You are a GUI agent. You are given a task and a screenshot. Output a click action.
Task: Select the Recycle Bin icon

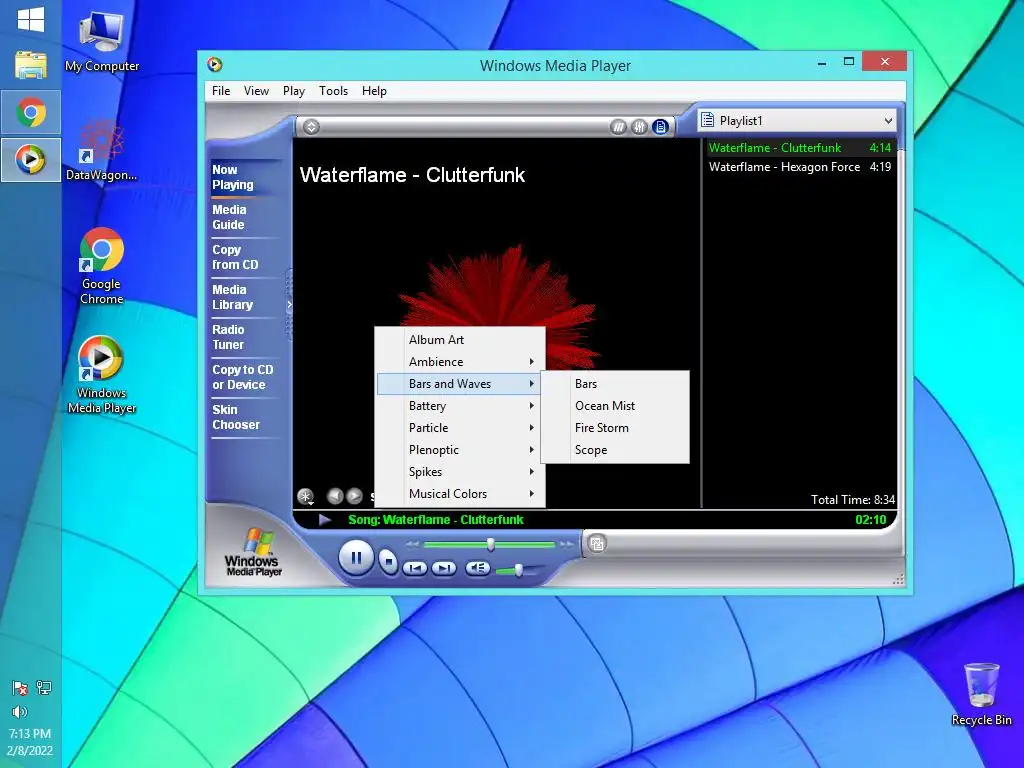[x=982, y=695]
